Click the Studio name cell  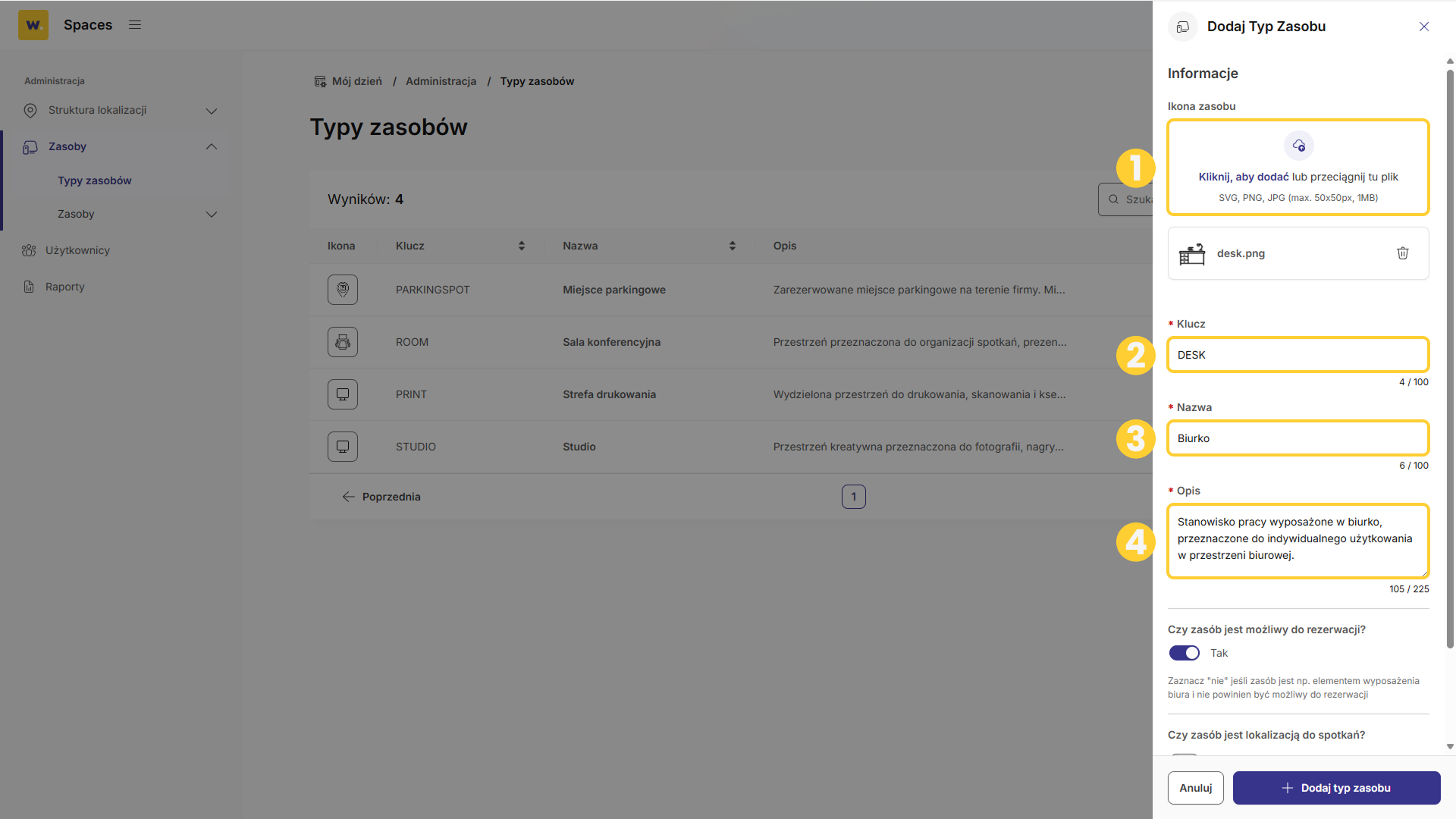coord(579,447)
